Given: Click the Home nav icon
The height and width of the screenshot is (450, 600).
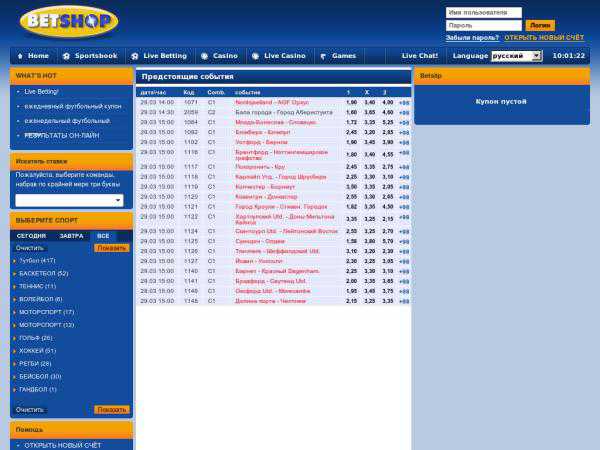Looking at the screenshot, I should [x=19, y=56].
